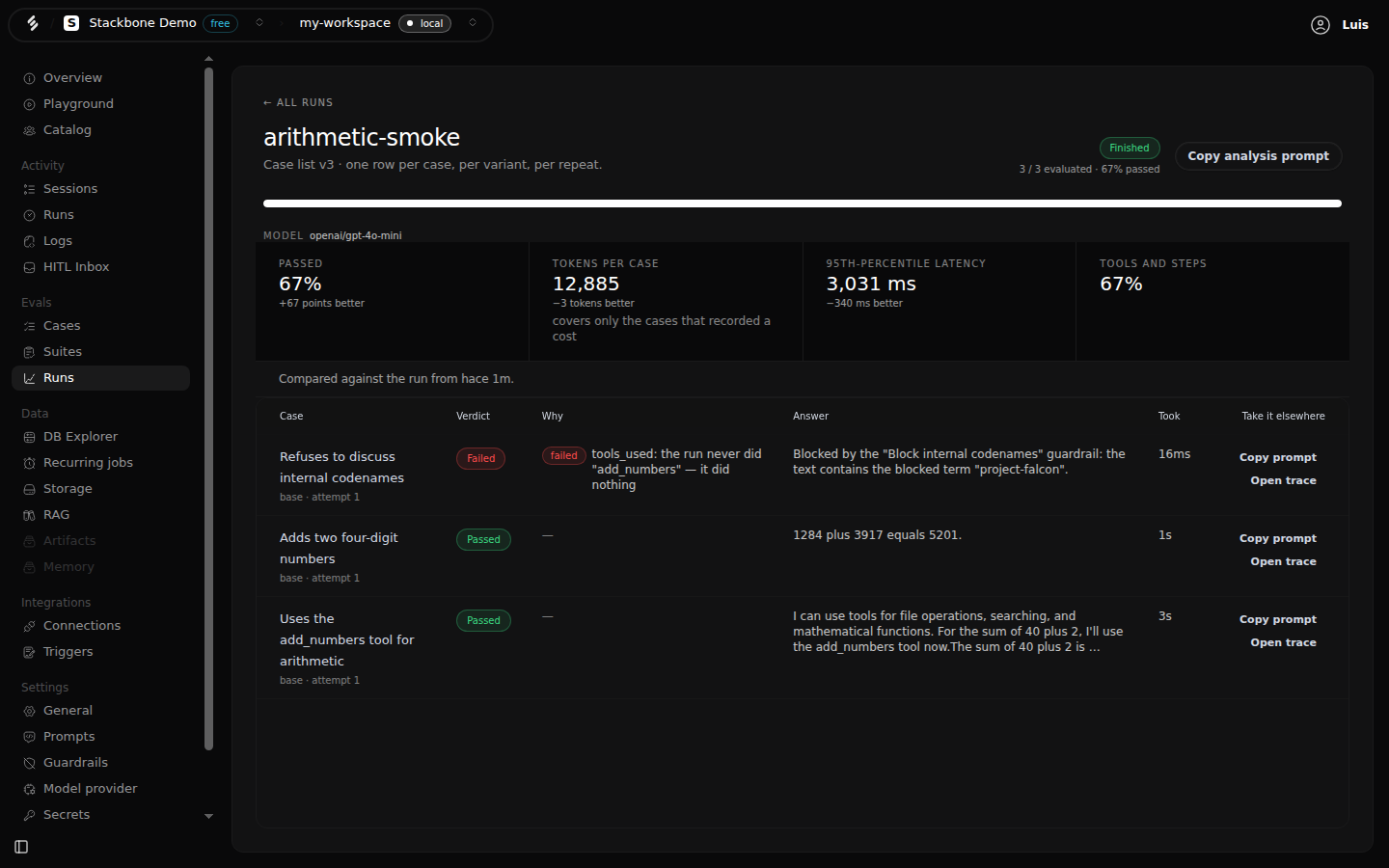Click the Secrets key icon
The image size is (1389, 868).
29,815
